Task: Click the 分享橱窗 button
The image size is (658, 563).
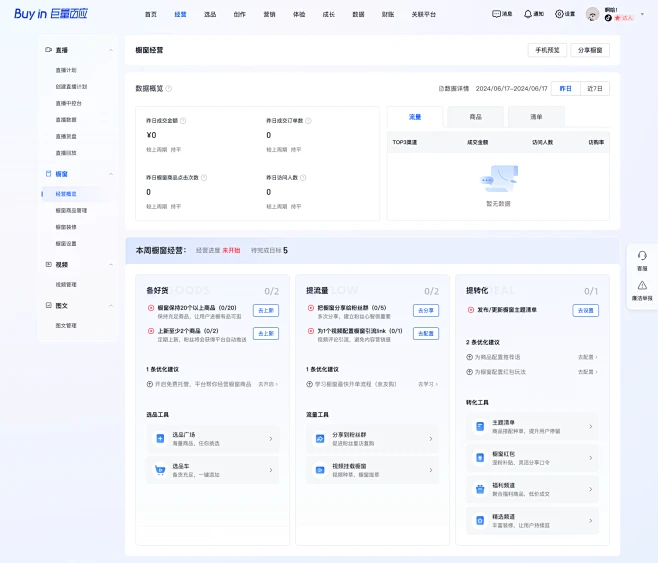Action: click(590, 50)
